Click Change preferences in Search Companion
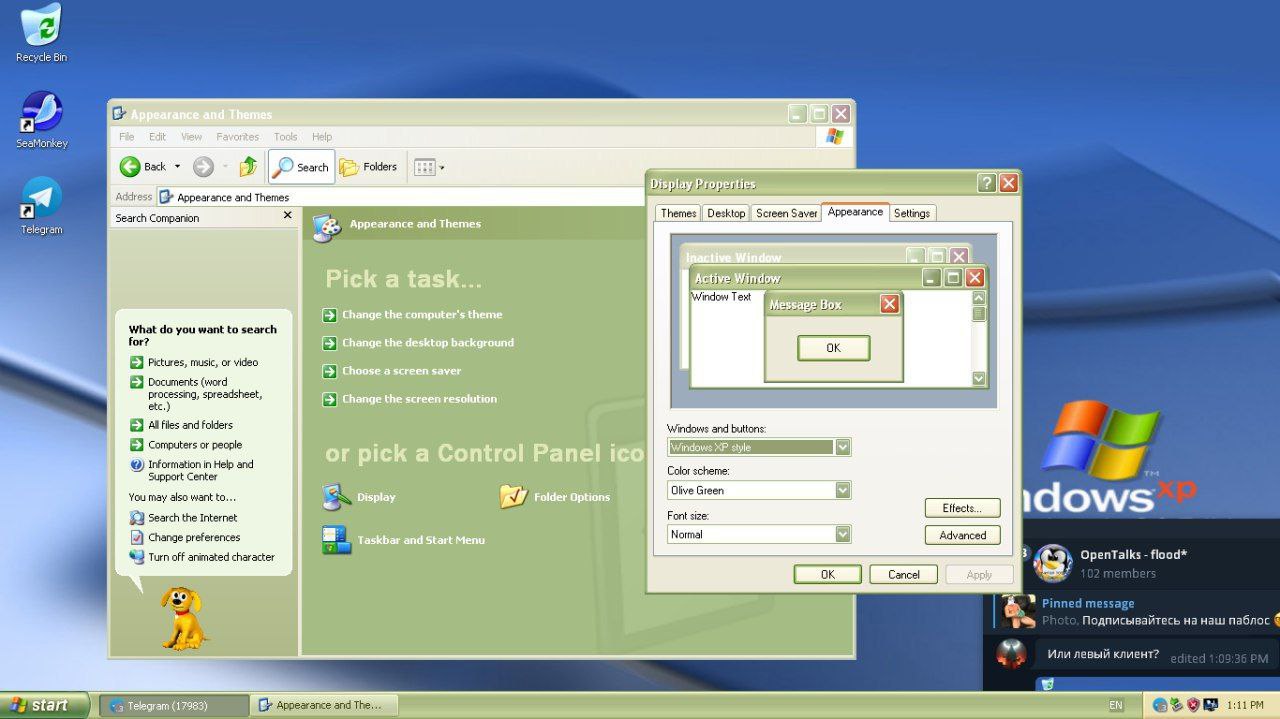This screenshot has height=719, width=1280. tap(185, 537)
